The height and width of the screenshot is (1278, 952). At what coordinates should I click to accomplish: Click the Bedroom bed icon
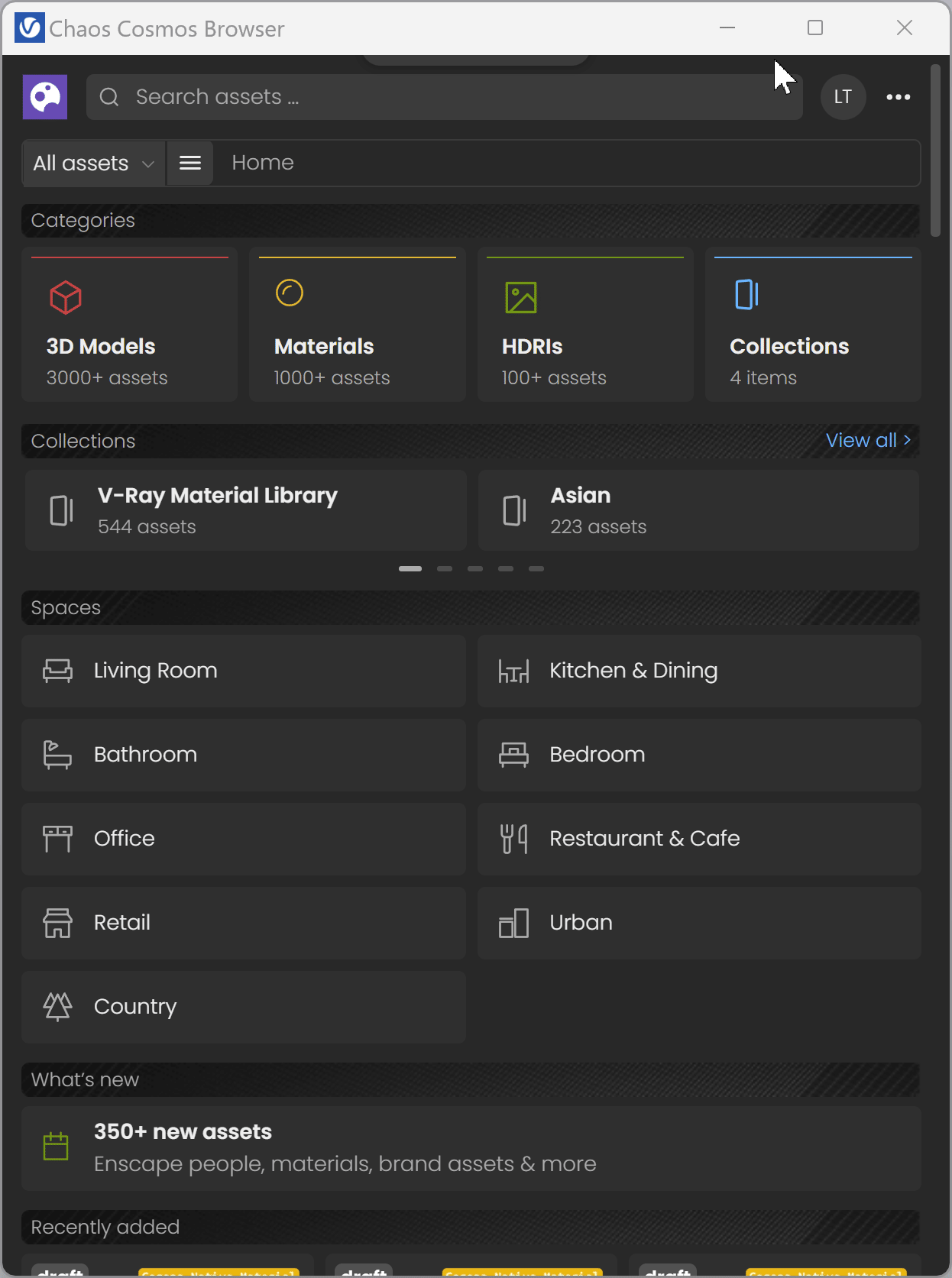point(513,755)
